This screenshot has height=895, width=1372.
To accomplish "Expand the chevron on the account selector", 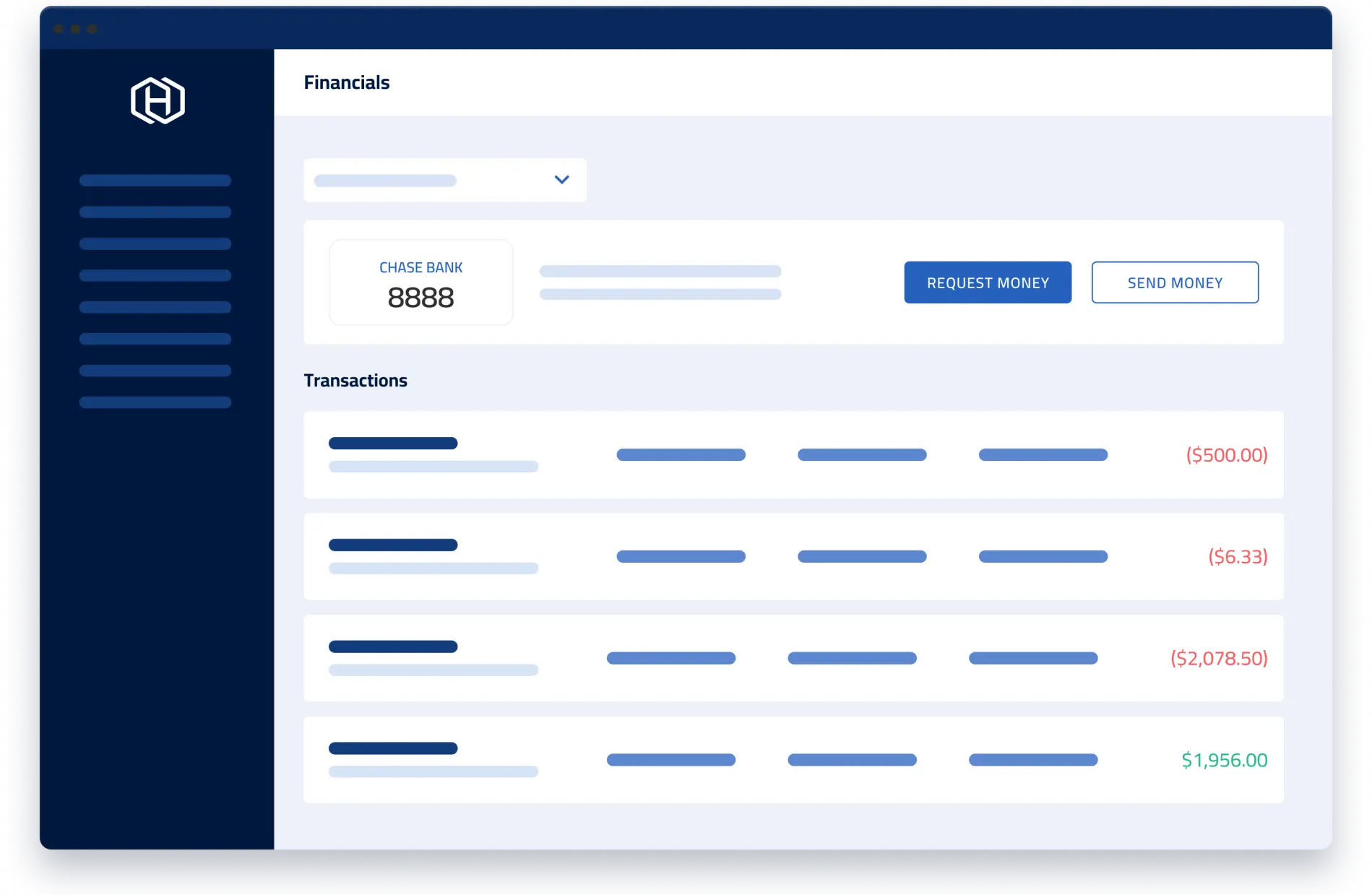I will click(561, 180).
